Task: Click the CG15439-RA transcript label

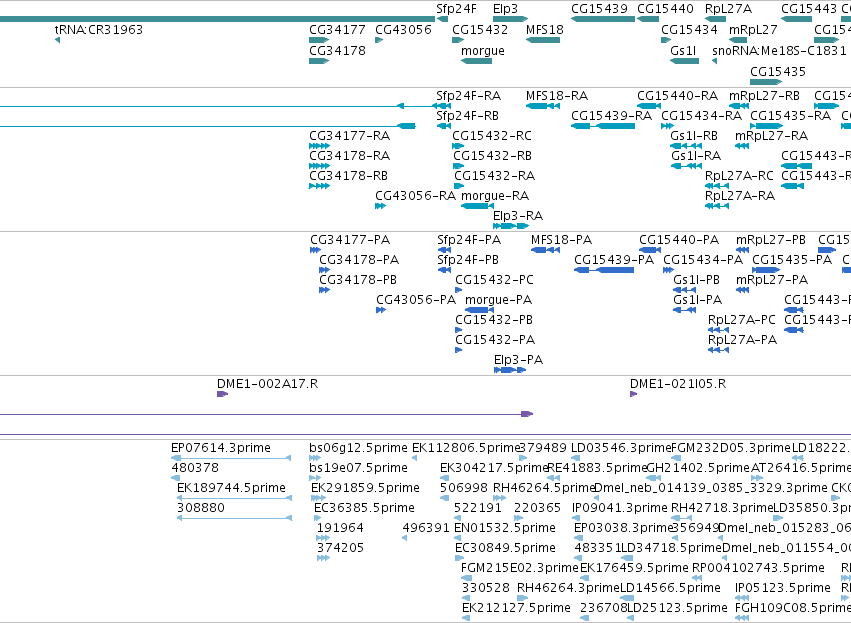Action: click(x=611, y=116)
